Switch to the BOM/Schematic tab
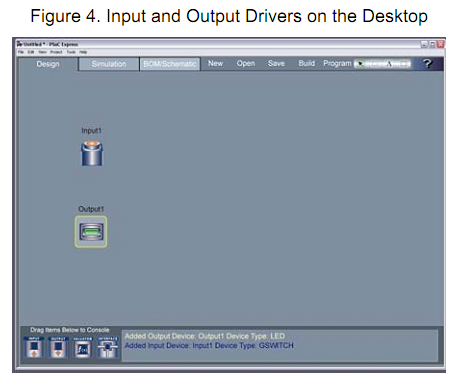Viewport: 450px width, 379px height. pyautogui.click(x=170, y=64)
